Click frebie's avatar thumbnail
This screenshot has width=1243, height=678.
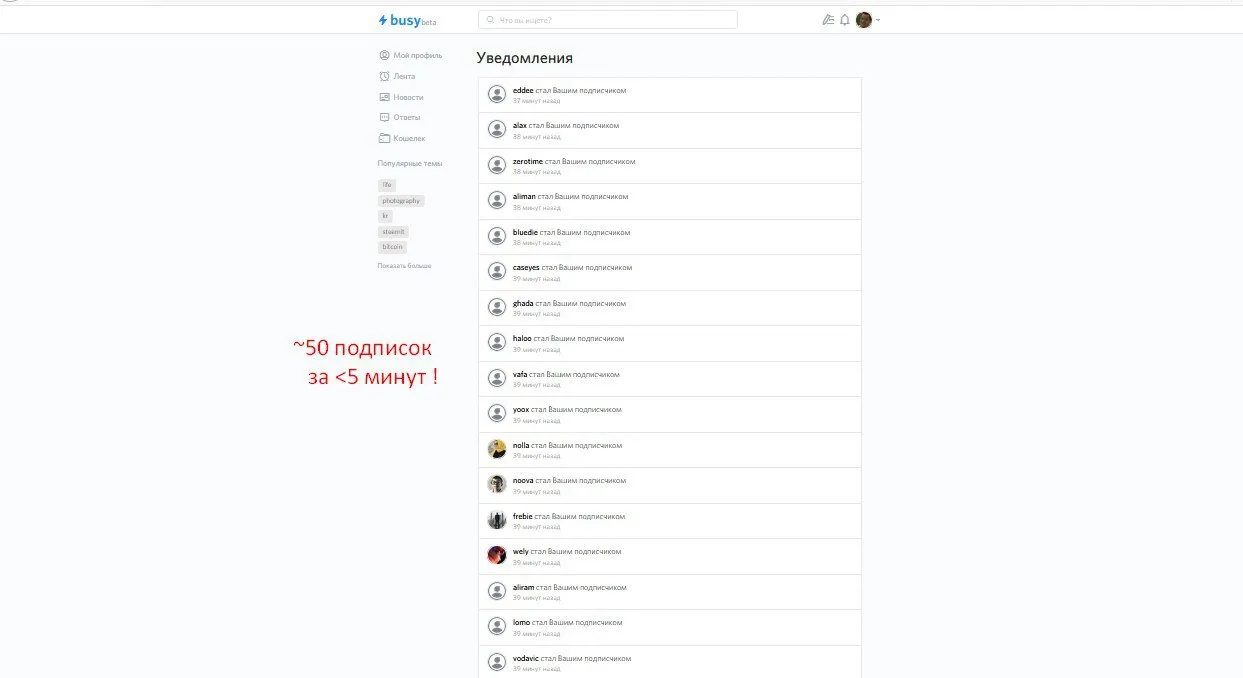click(497, 520)
